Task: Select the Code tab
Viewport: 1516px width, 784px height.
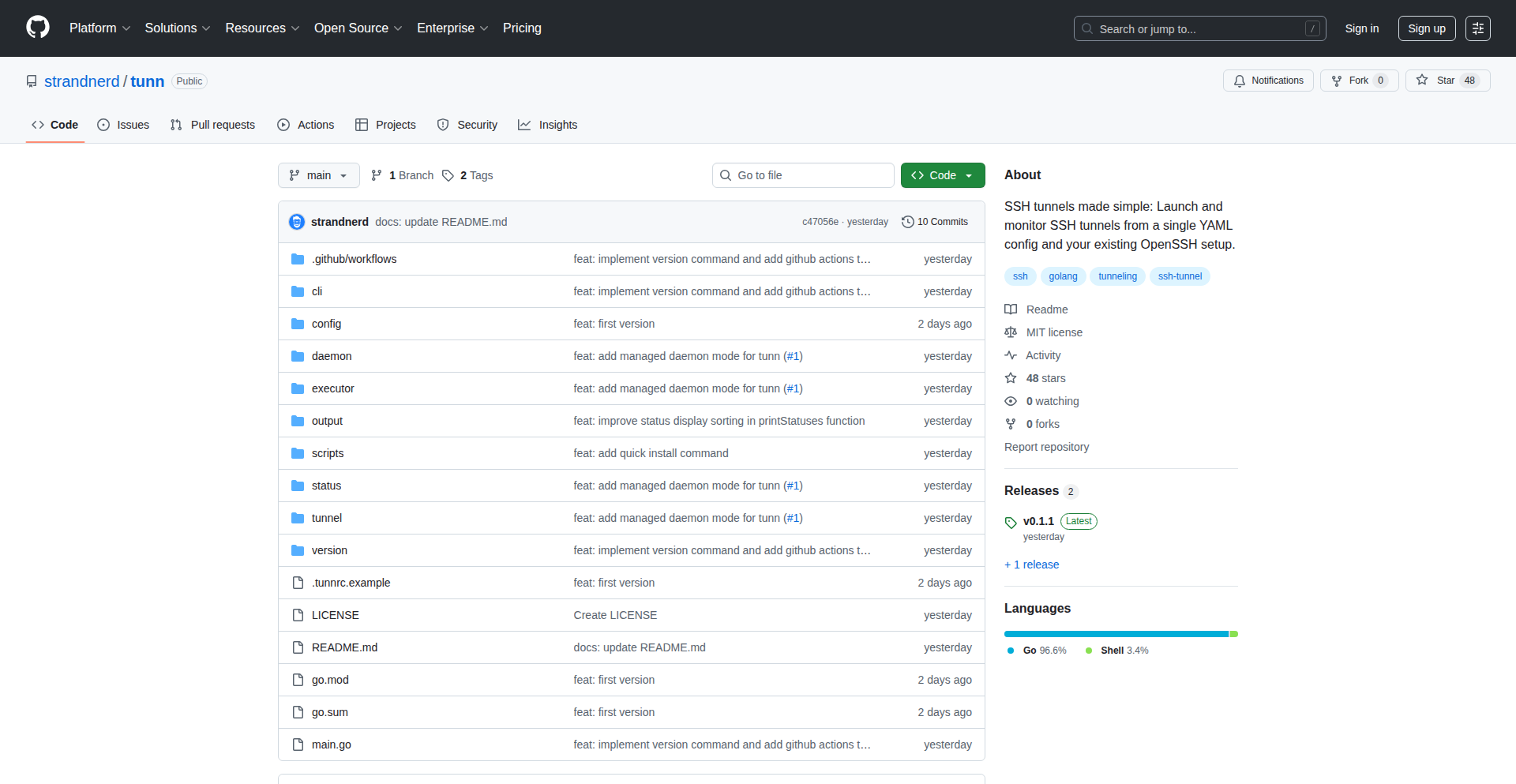Action: coord(55,125)
